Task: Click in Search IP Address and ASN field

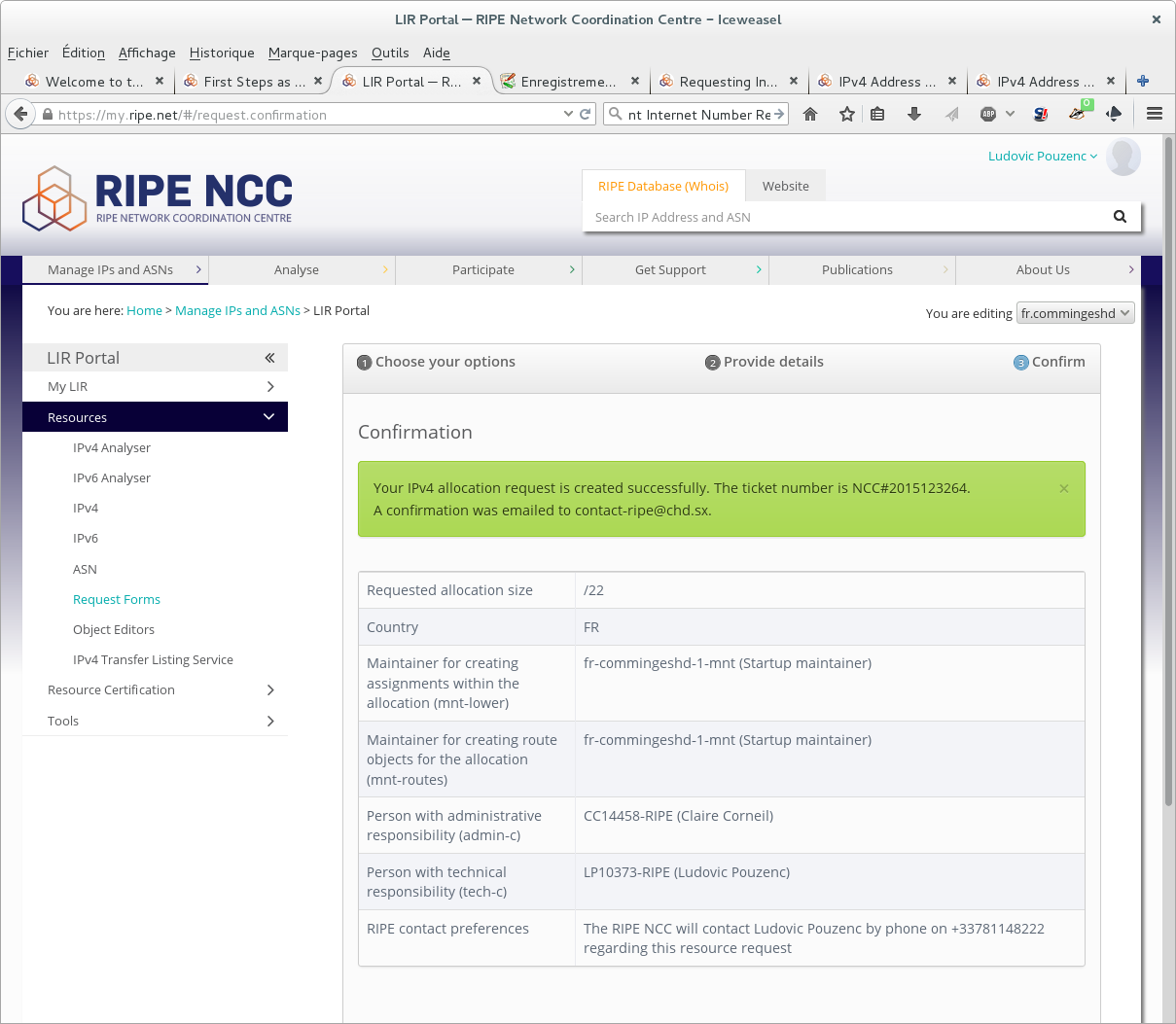Action: coord(846,217)
